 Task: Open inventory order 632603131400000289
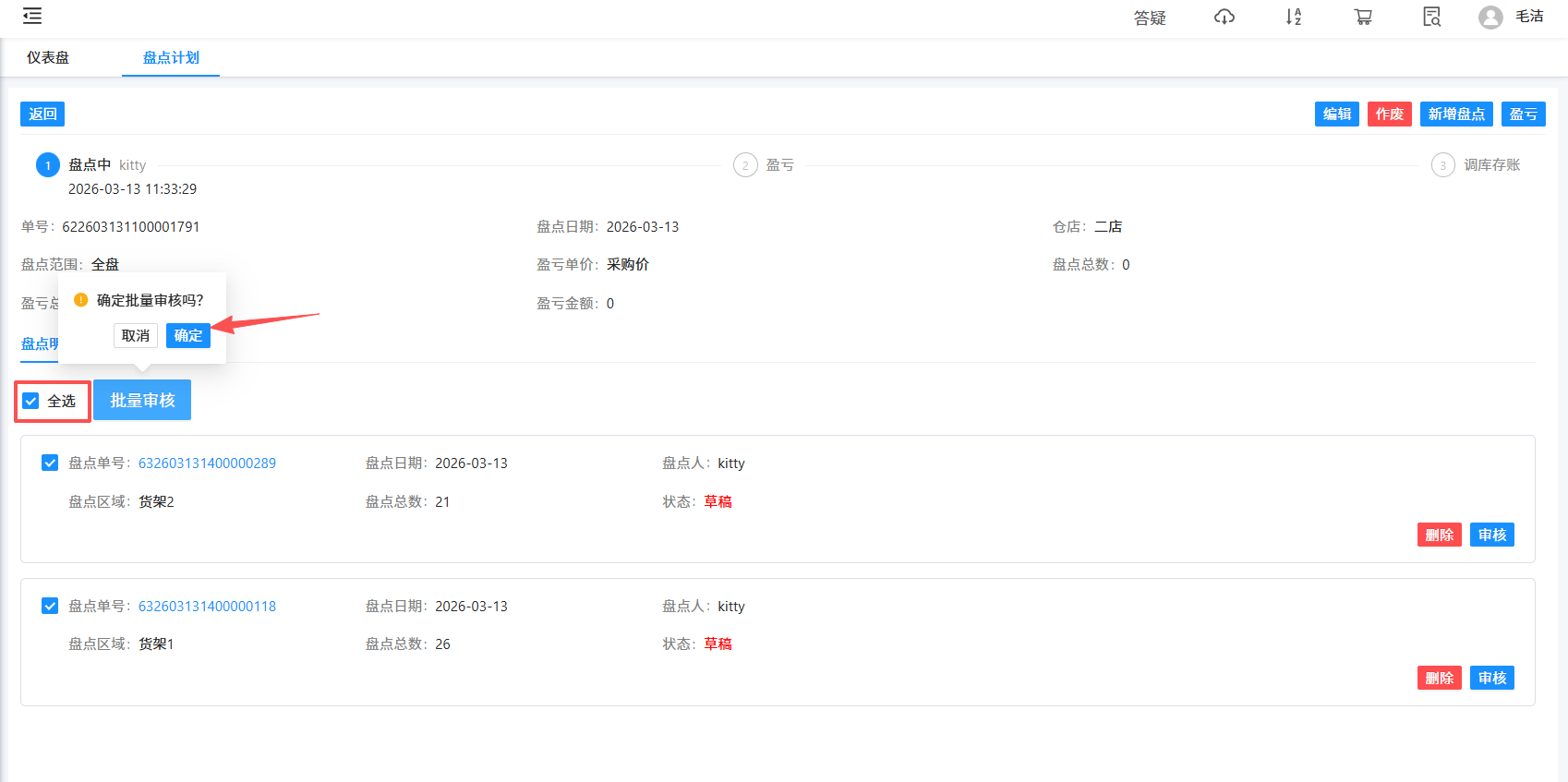207,463
